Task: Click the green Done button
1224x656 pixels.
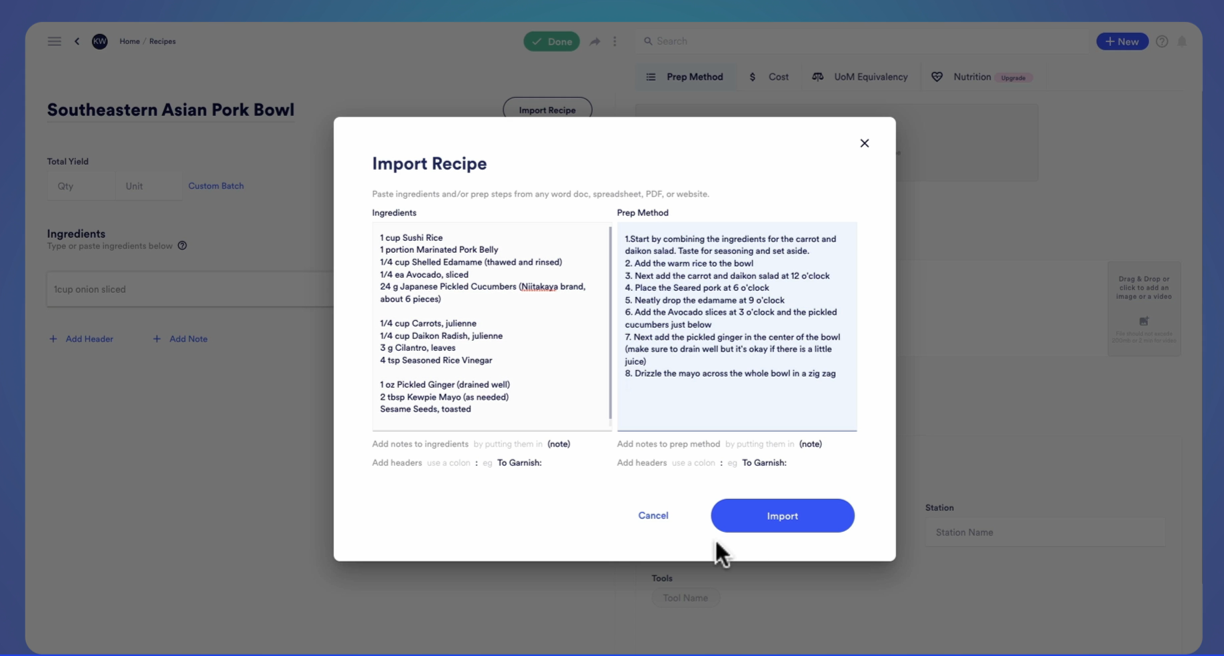Action: 551,41
